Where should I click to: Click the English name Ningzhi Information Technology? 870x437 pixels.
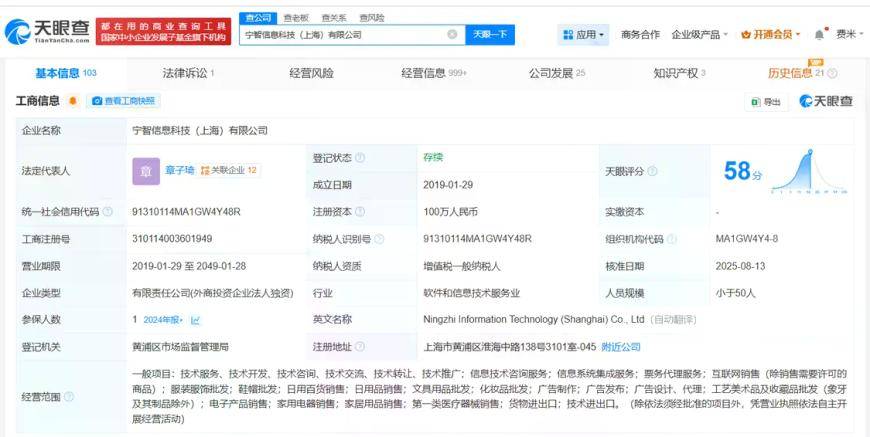coord(533,320)
